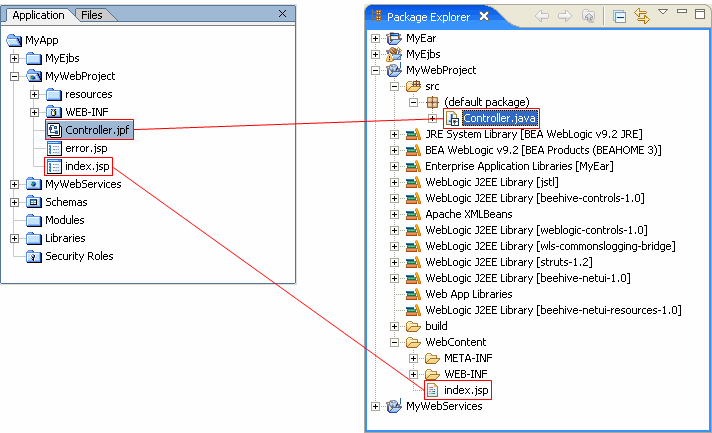Select index.jsp icon in Application panel
This screenshot has height=433, width=712.
click(x=54, y=167)
